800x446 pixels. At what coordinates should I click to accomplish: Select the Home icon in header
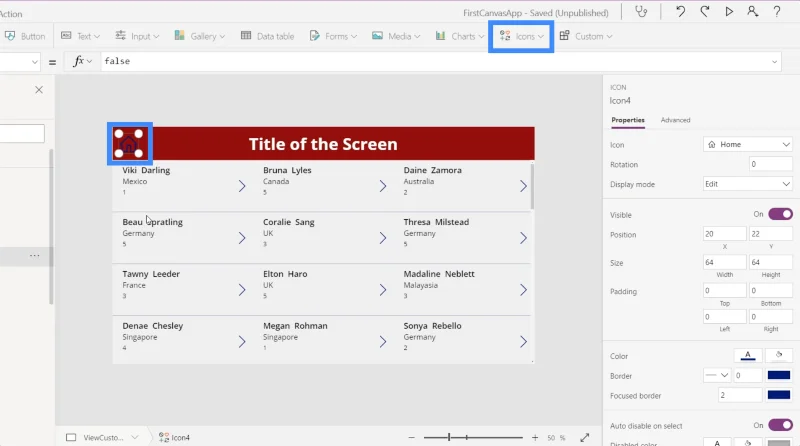pyautogui.click(x=129, y=144)
